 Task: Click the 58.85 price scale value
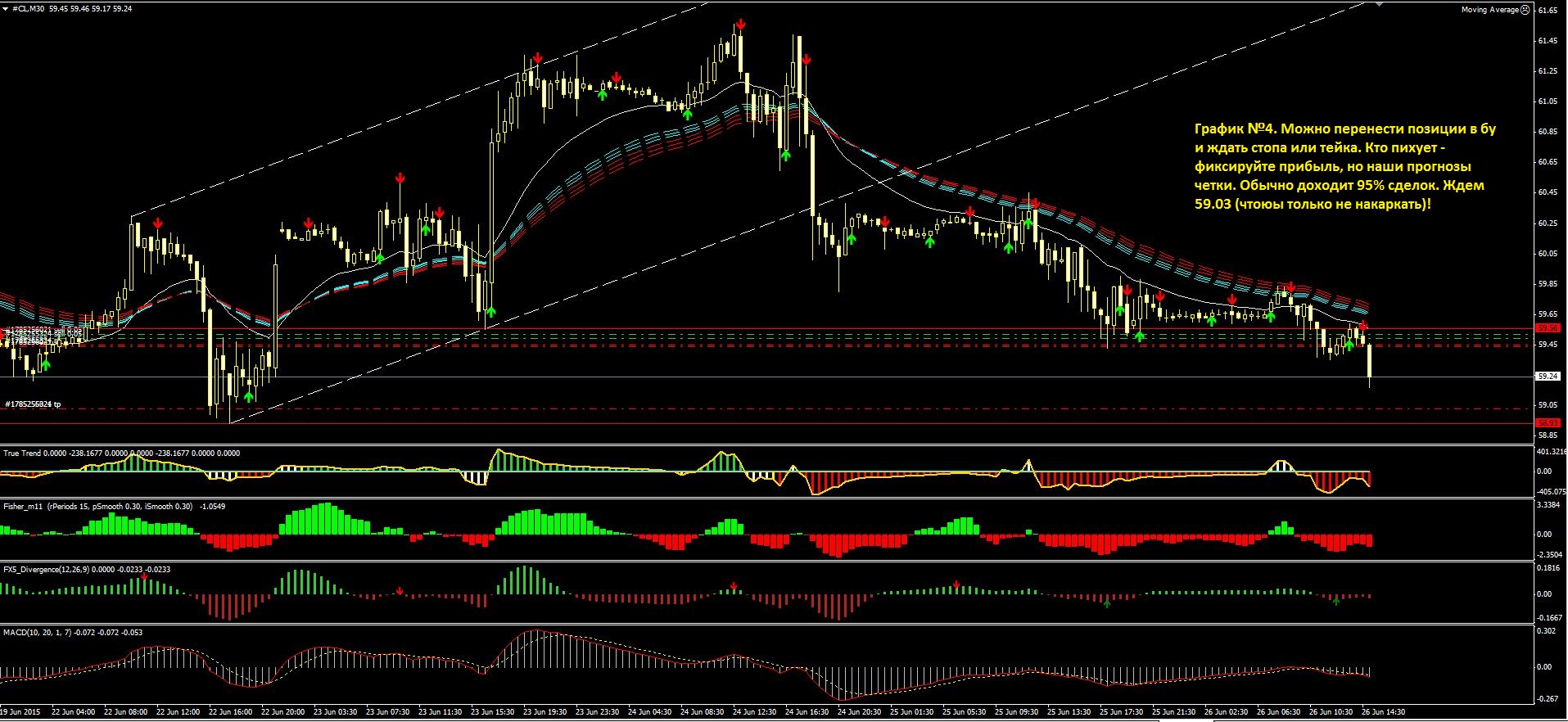pyautogui.click(x=1548, y=435)
